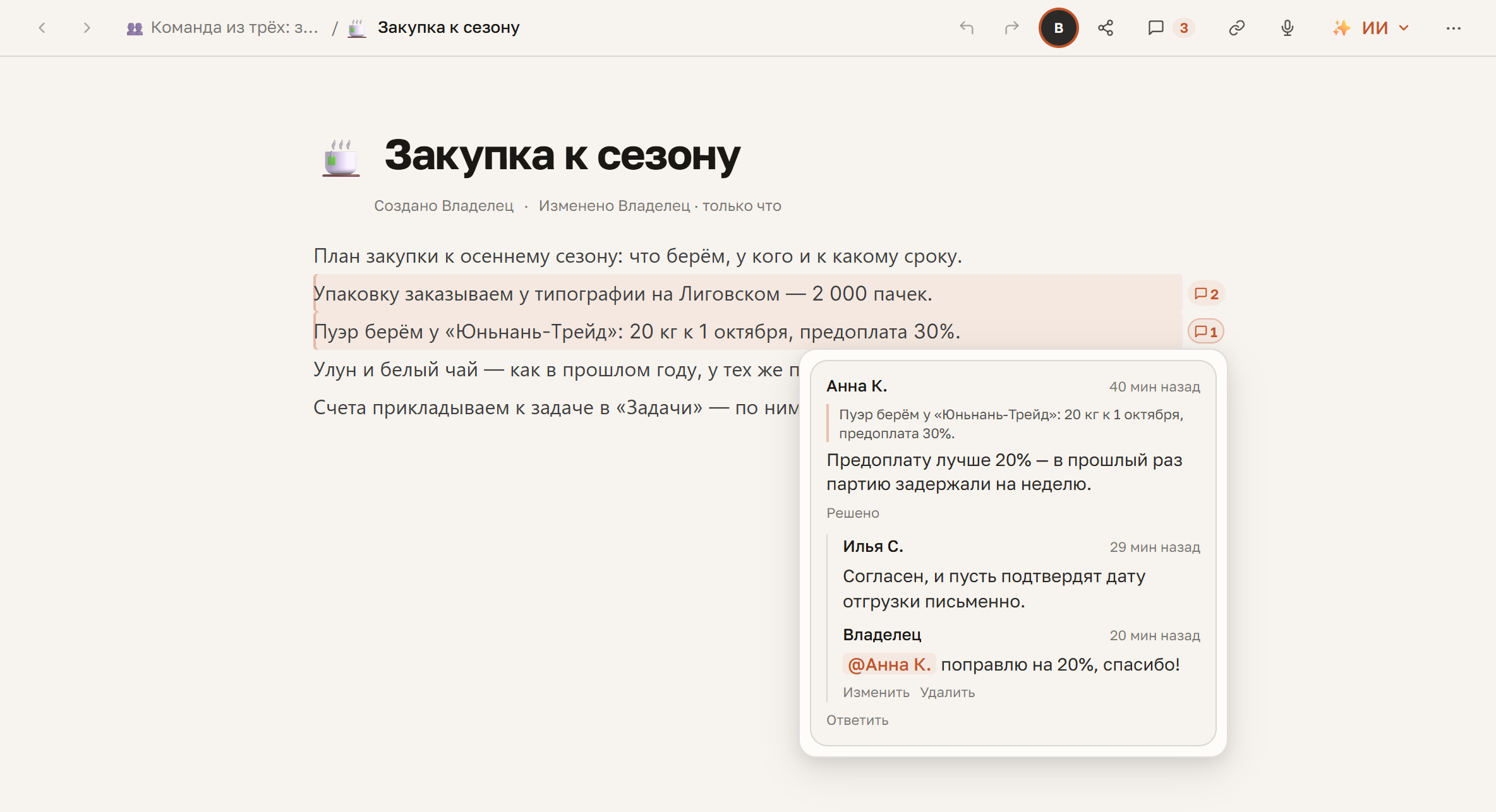Viewport: 1496px width, 812px height.
Task: Undo the last edit
Action: coord(967,28)
